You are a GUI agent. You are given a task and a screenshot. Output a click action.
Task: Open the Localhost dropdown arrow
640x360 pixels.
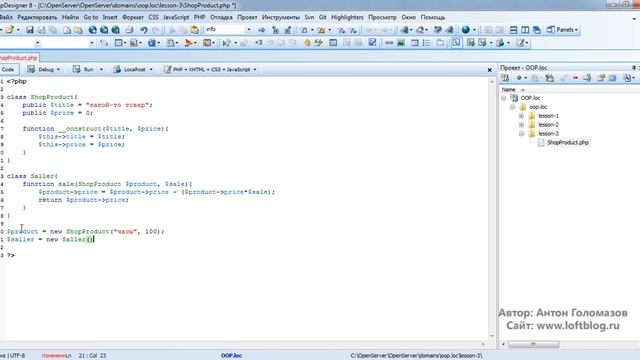click(151, 70)
